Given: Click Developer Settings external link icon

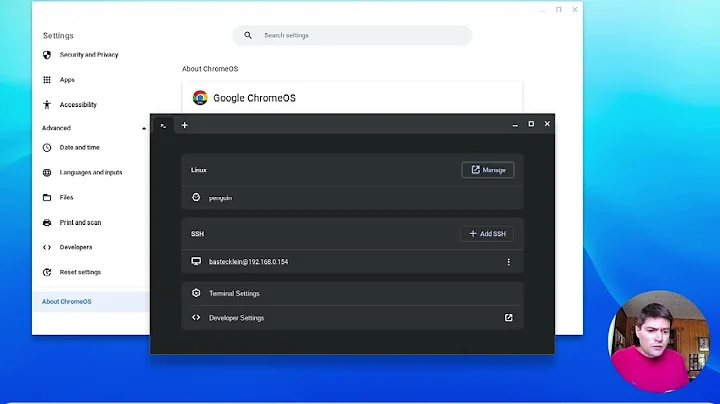Looking at the screenshot, I should click(508, 318).
